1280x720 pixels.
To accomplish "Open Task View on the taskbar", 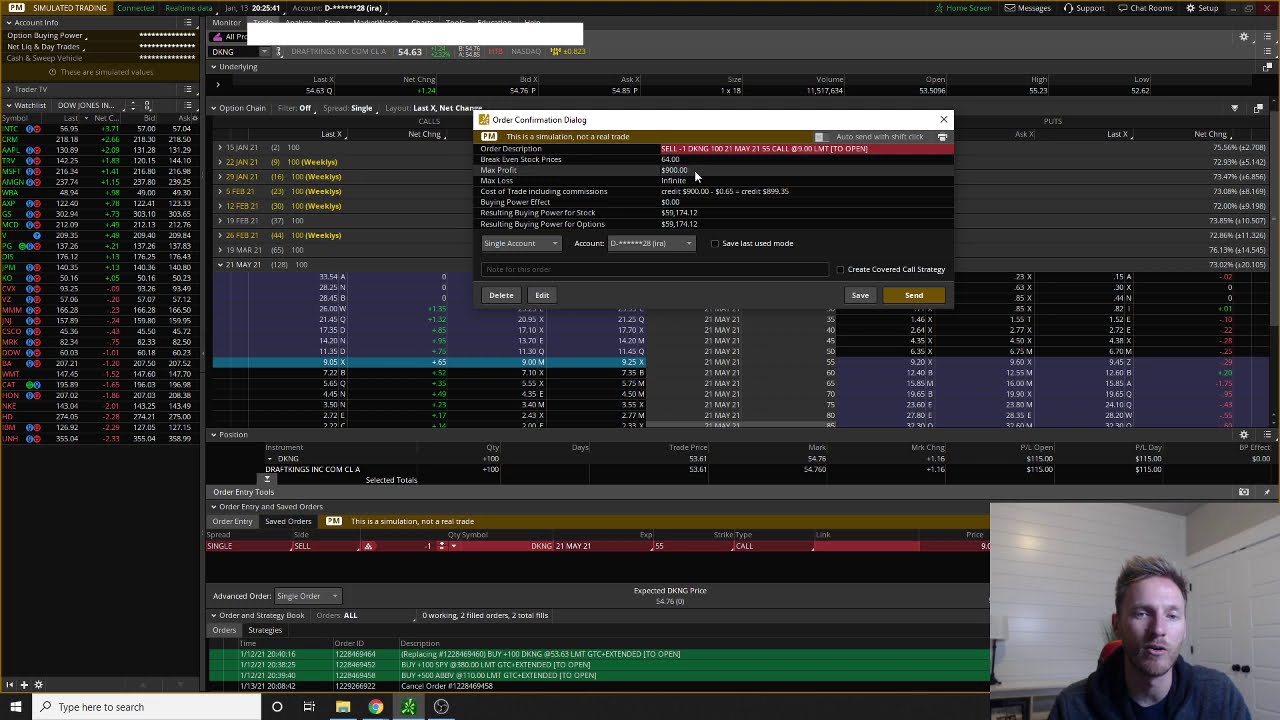I will pos(309,707).
